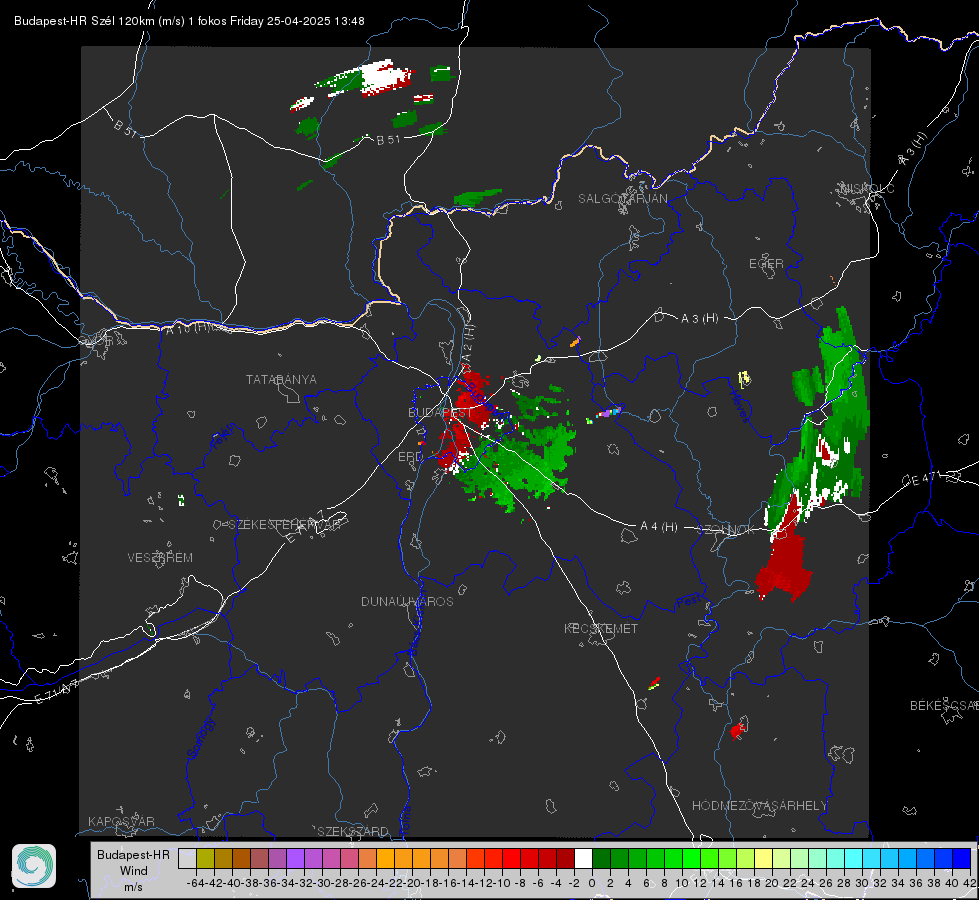Pick the yellow swatch between 18 and 20
Image resolution: width=979 pixels, height=900 pixels.
tap(763, 858)
